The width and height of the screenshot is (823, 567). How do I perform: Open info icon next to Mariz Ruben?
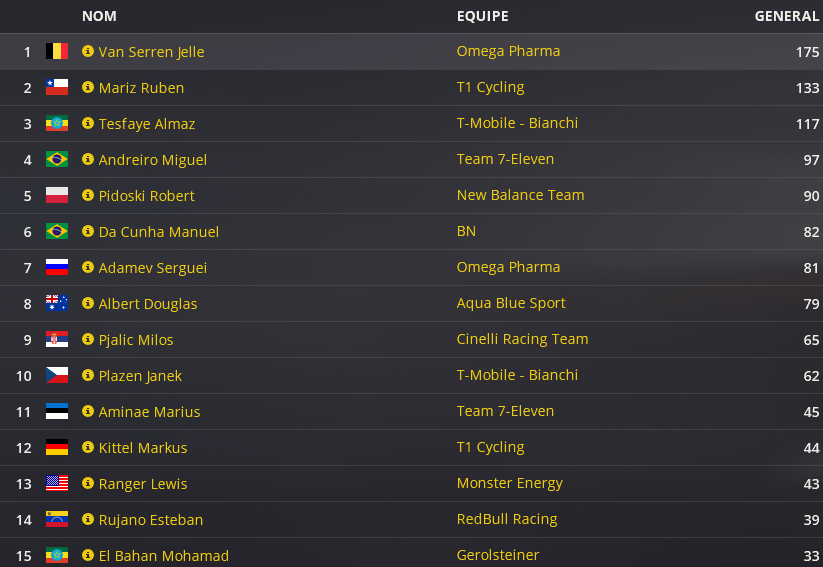tap(88, 87)
